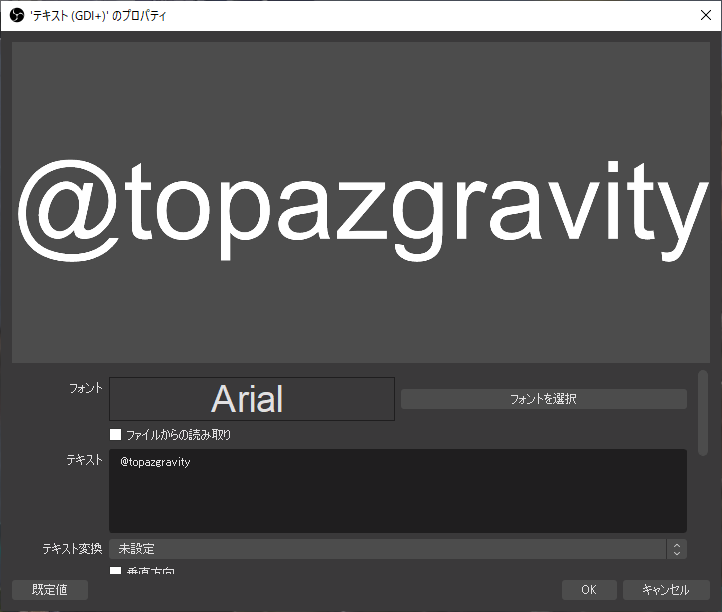Click the フォント label

point(86,388)
